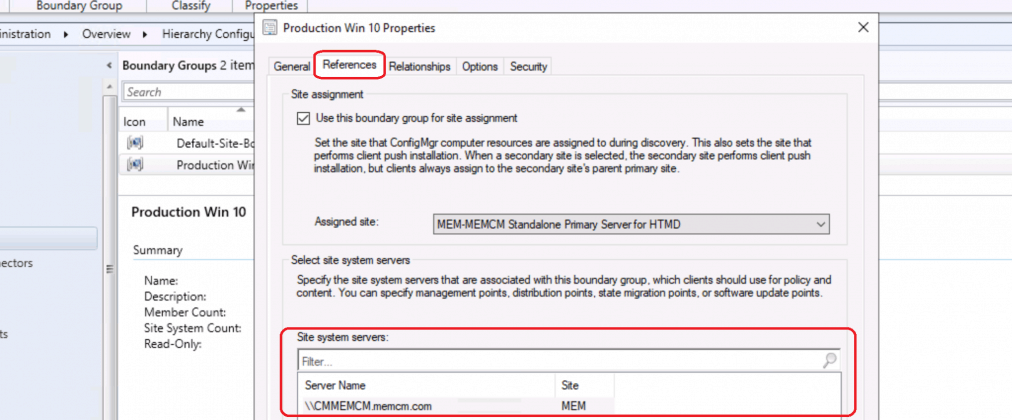
Task: Click the Production Win boundary group icon
Action: pos(136,165)
